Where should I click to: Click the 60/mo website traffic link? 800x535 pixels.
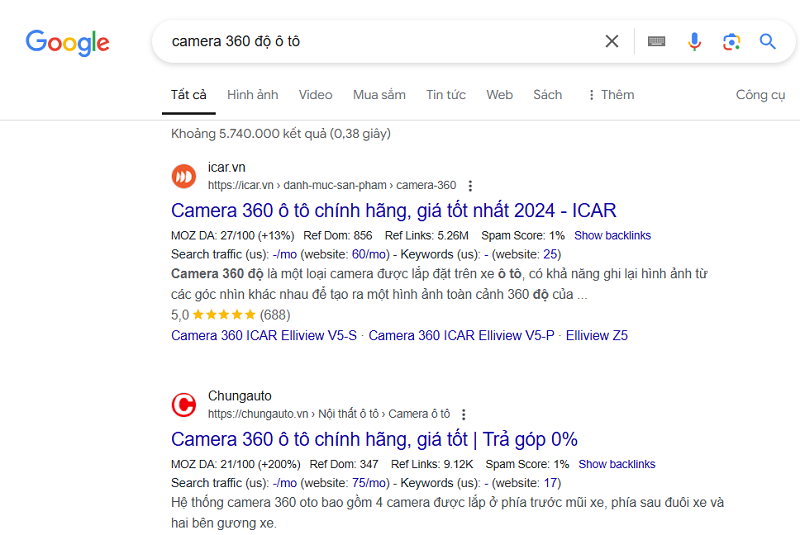pos(370,254)
